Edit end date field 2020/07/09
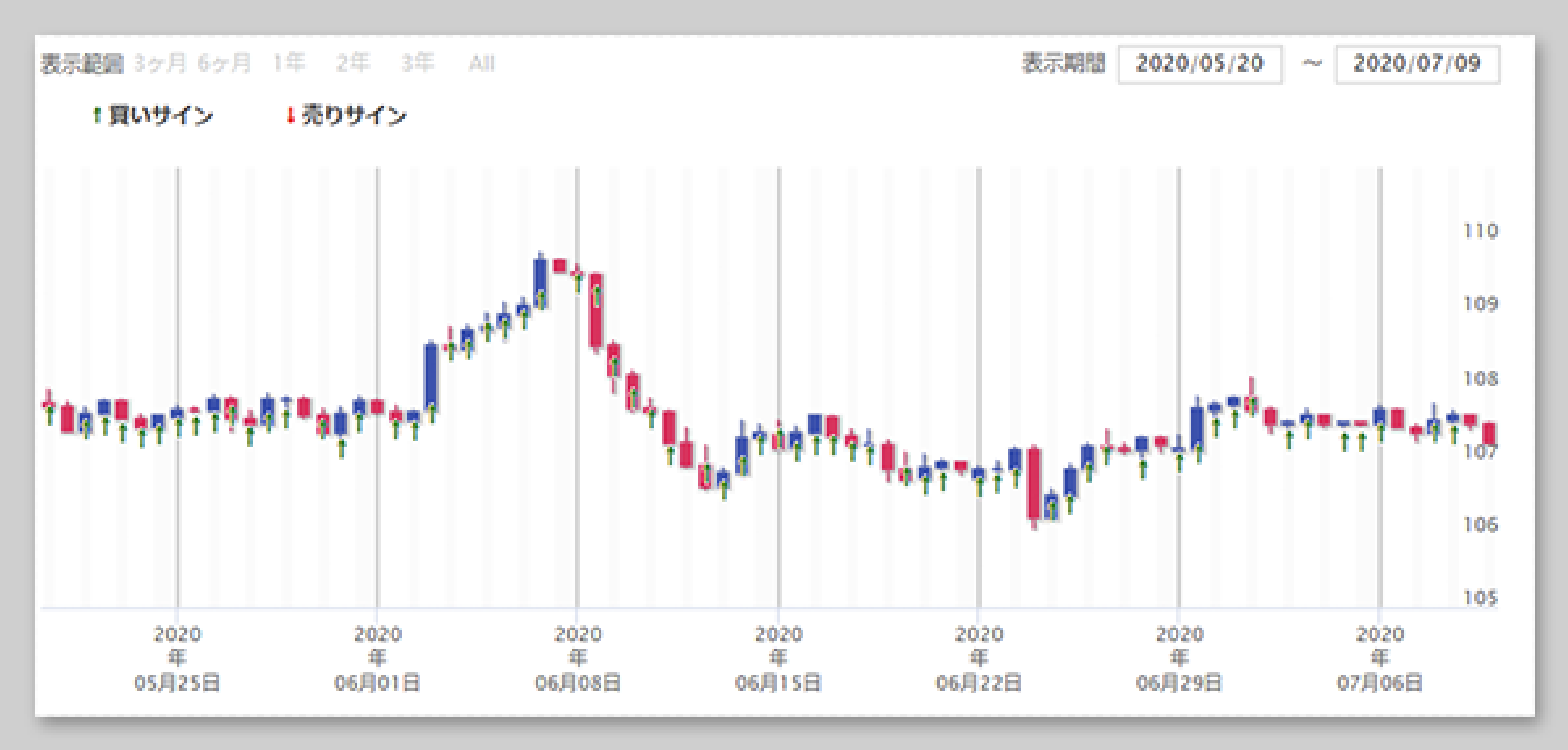This screenshot has height=750, width=1568. 1417,64
